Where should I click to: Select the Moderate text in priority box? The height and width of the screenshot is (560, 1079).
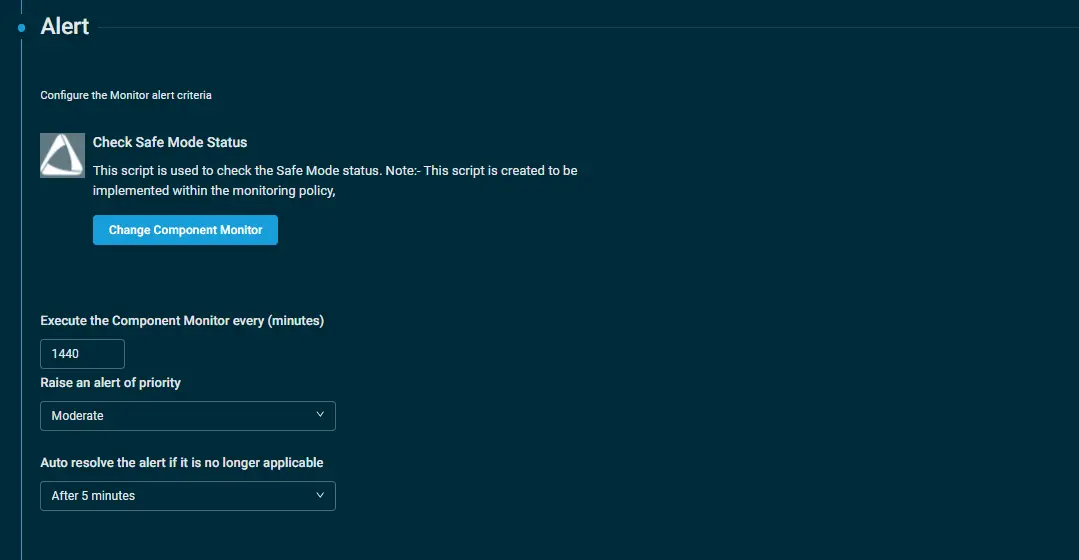pyautogui.click(x=78, y=416)
